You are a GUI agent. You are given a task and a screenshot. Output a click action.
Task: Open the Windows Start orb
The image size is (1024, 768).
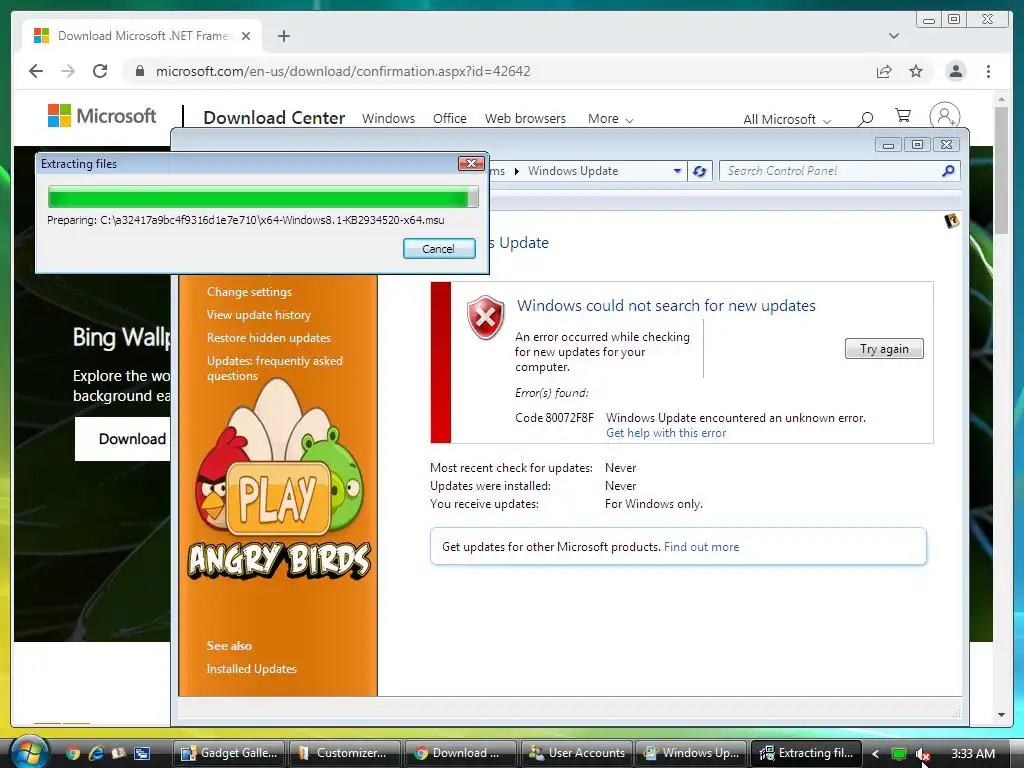point(28,752)
